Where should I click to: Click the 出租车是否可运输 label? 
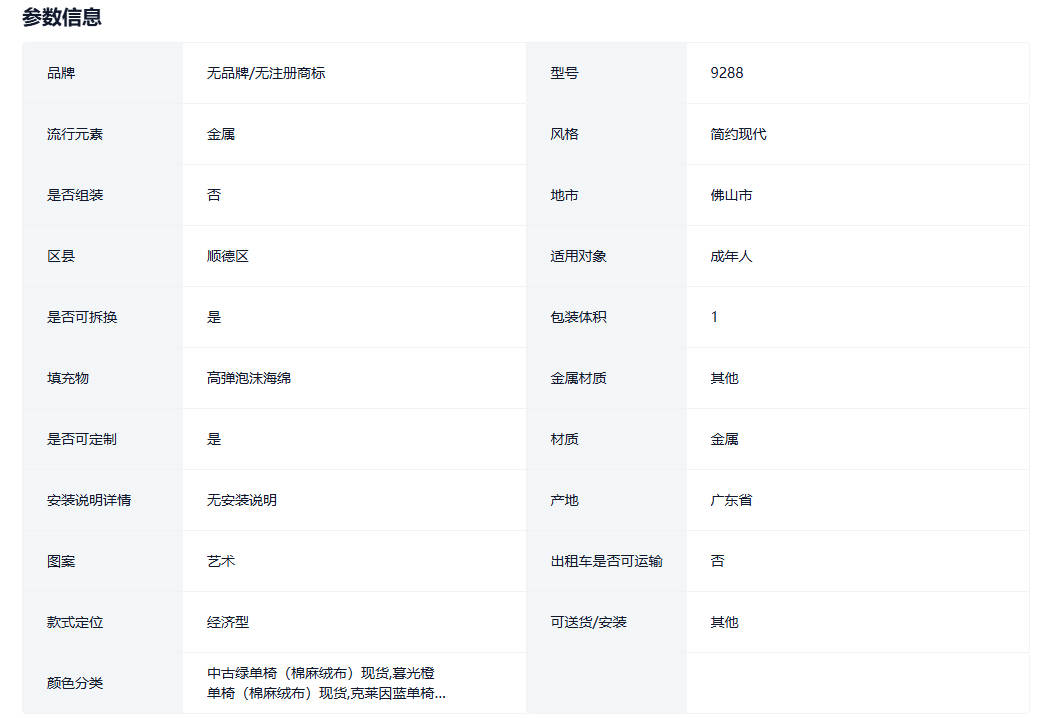(x=607, y=561)
